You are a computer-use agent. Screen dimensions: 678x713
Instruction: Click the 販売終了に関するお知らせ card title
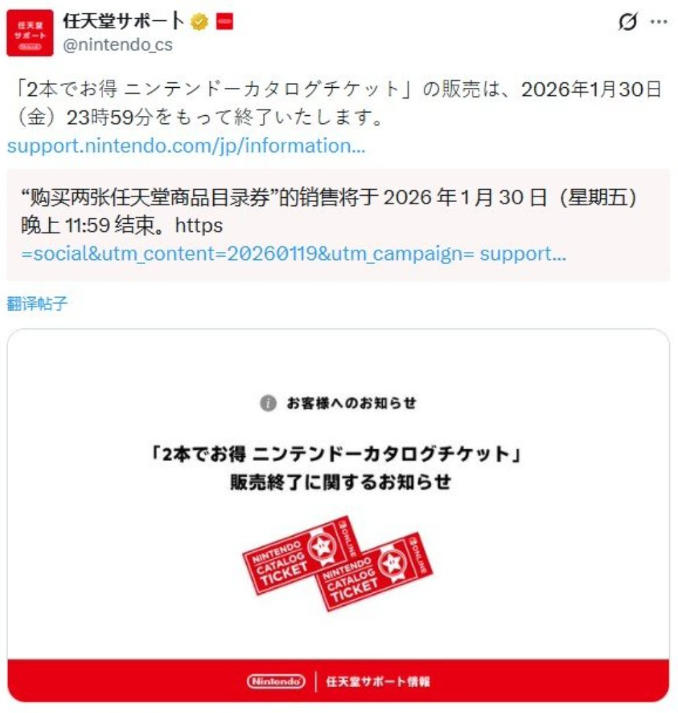tap(340, 482)
